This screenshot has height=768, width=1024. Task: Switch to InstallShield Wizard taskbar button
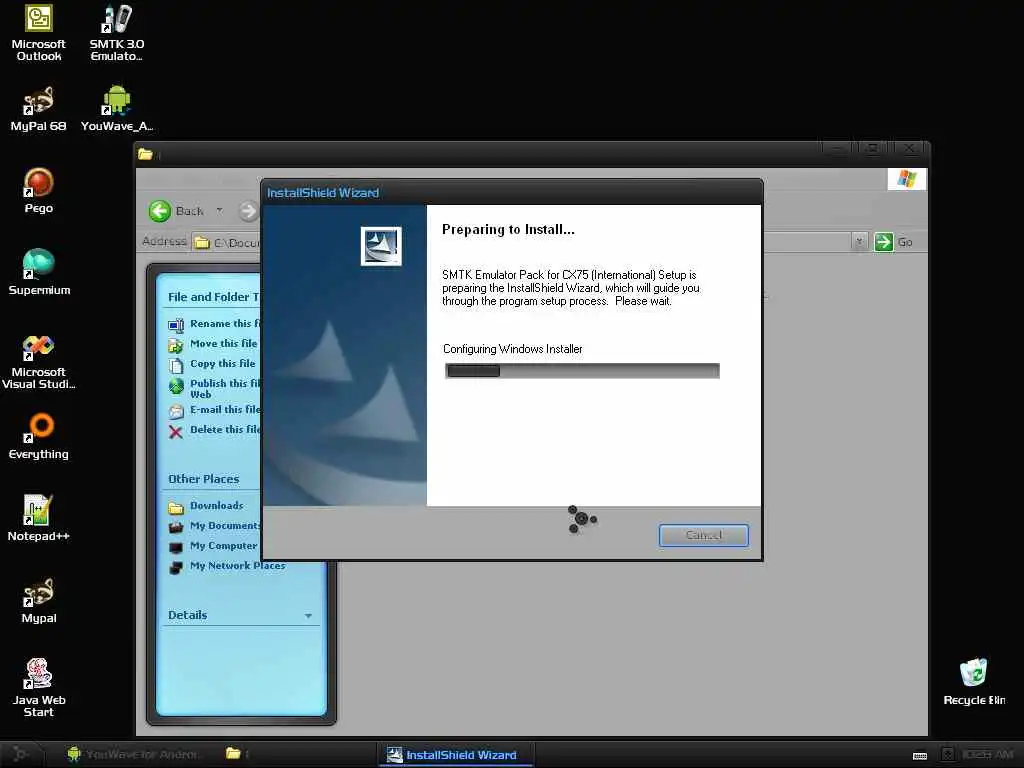point(456,755)
